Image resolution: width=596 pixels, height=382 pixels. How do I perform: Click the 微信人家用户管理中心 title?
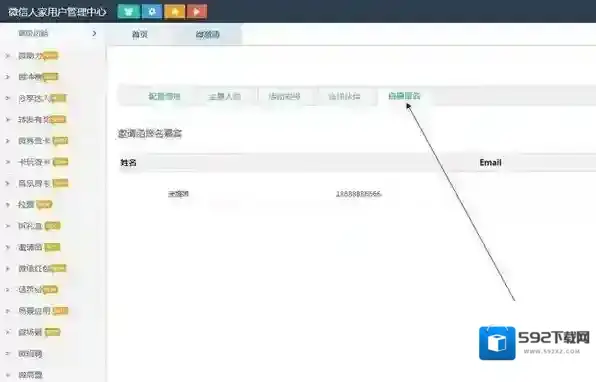[x=57, y=12]
